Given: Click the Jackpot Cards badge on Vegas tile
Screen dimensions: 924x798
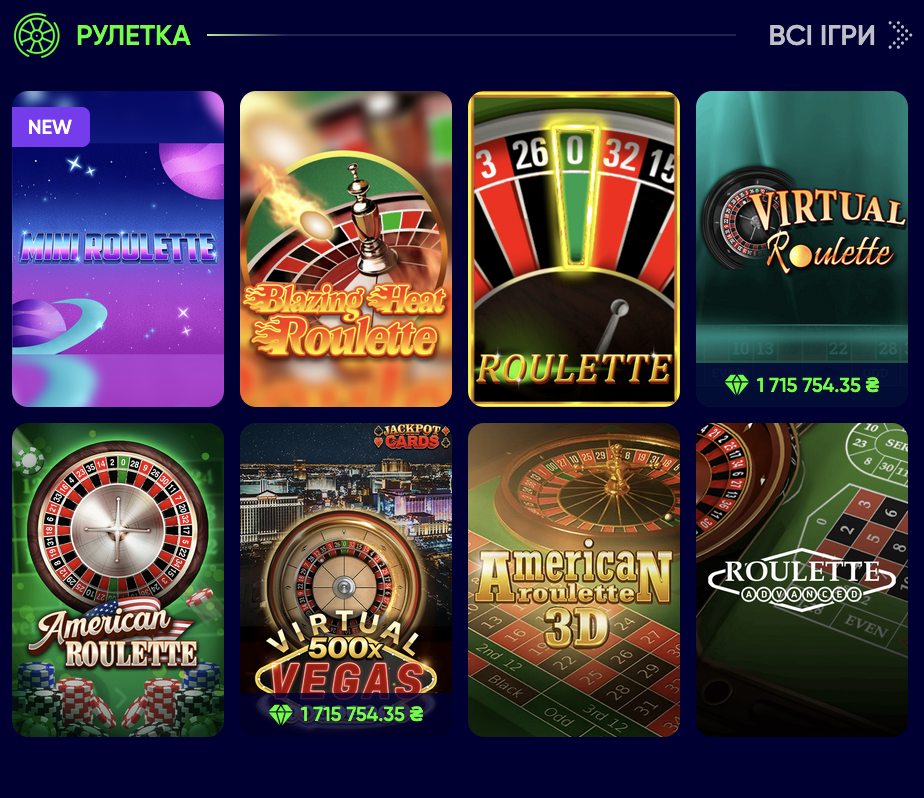Looking at the screenshot, I should [412, 436].
